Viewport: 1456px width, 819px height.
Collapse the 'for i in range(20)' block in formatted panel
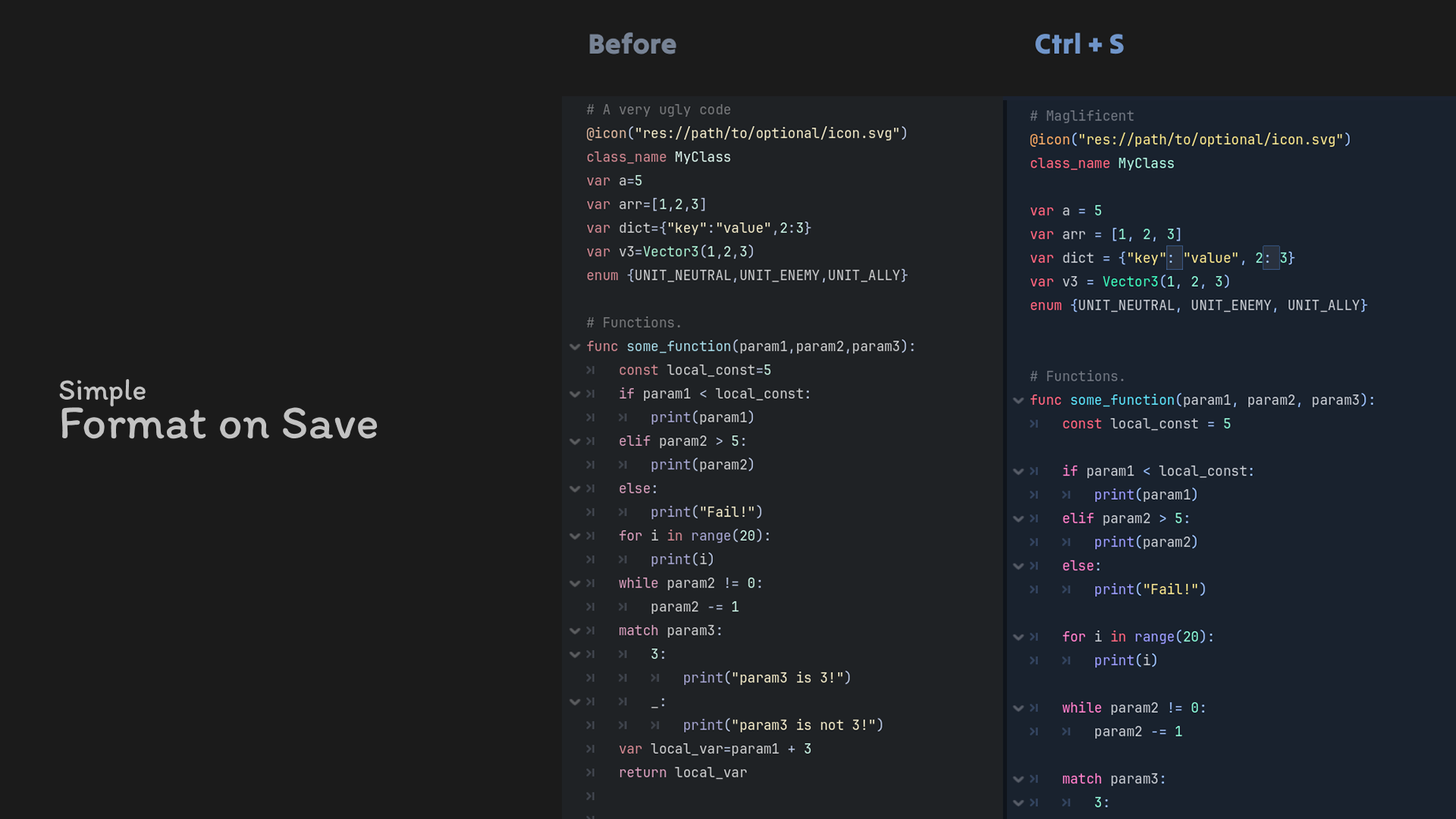point(1018,638)
